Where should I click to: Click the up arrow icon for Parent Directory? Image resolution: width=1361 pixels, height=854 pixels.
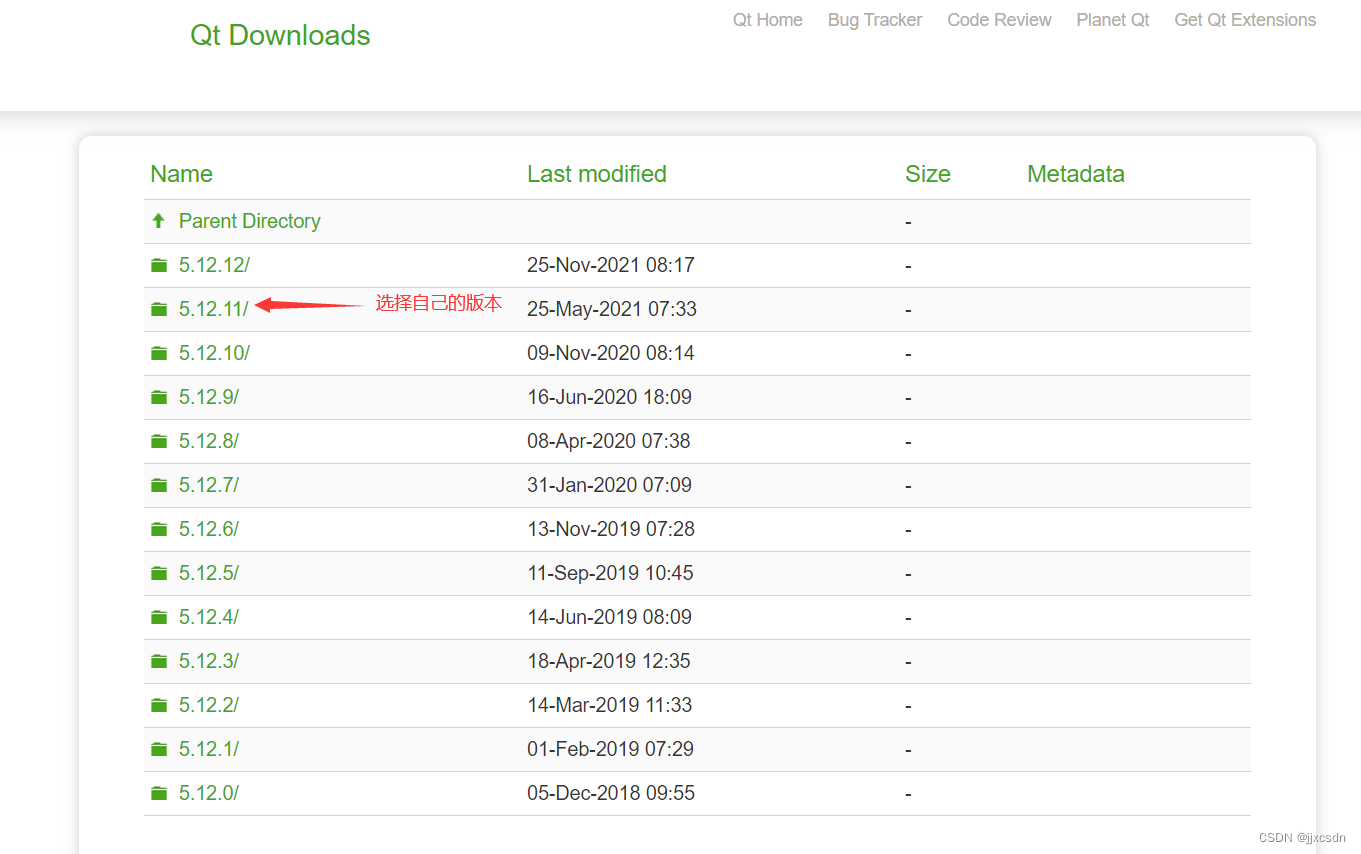(158, 221)
